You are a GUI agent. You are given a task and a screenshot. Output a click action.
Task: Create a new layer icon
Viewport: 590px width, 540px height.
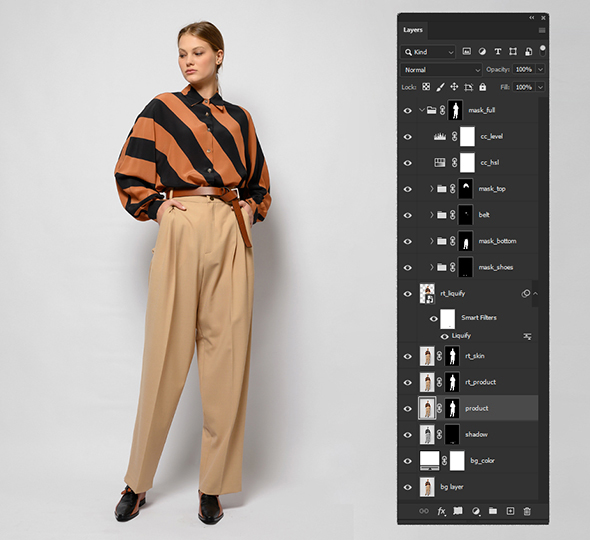tap(510, 511)
